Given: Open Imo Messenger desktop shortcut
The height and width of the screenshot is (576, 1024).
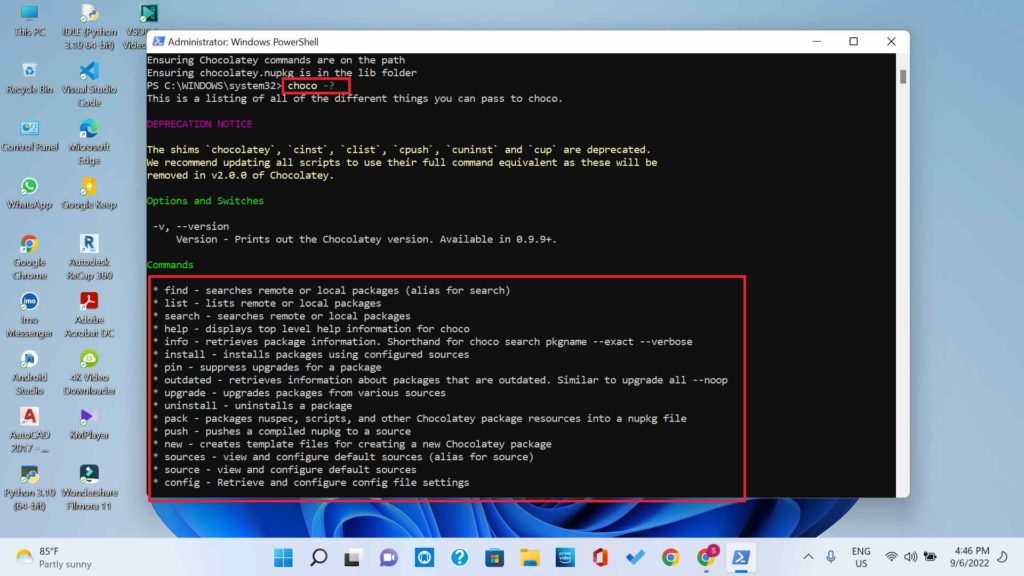Looking at the screenshot, I should click(x=29, y=315).
